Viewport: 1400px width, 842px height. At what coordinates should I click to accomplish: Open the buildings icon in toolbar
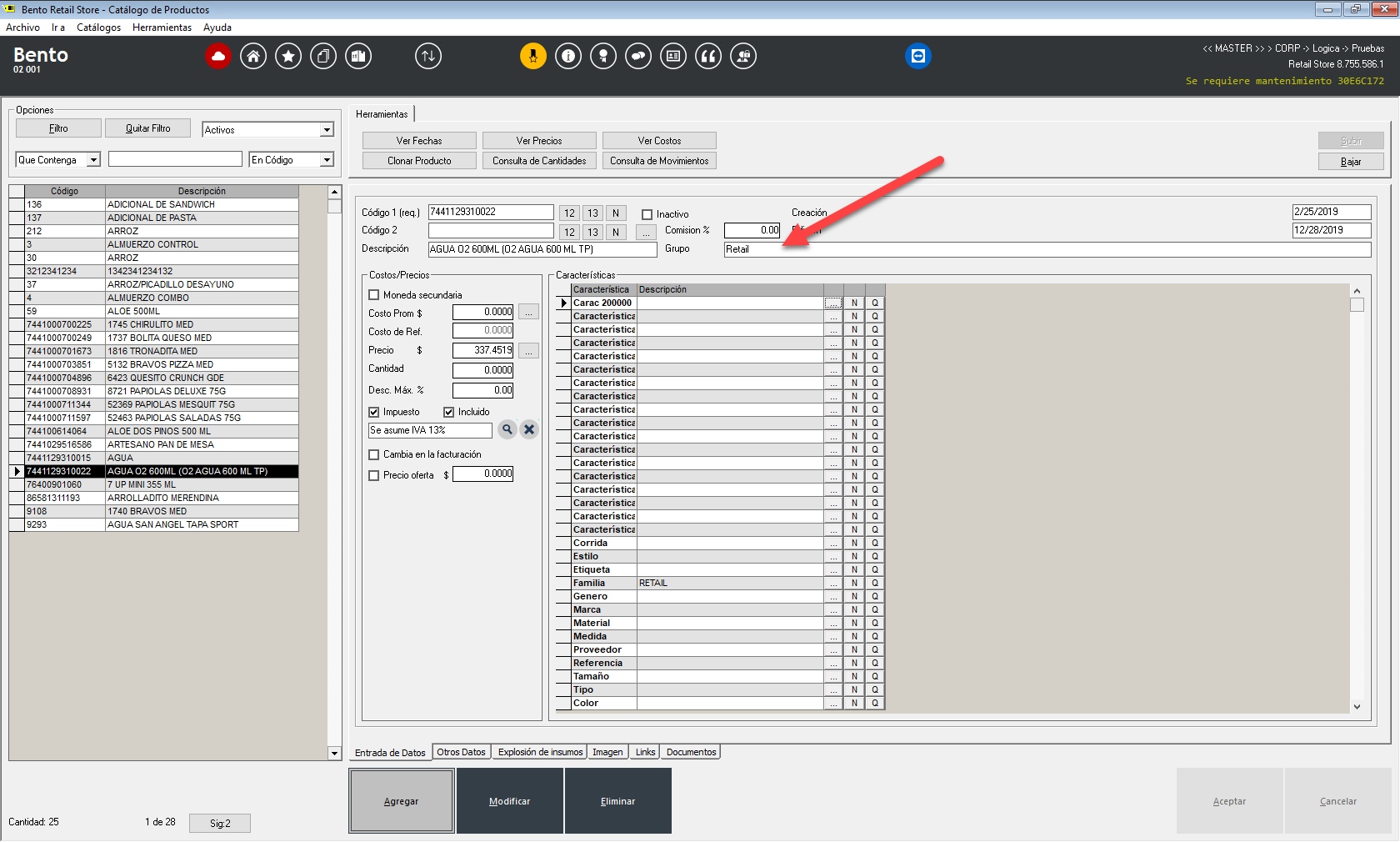coord(358,56)
